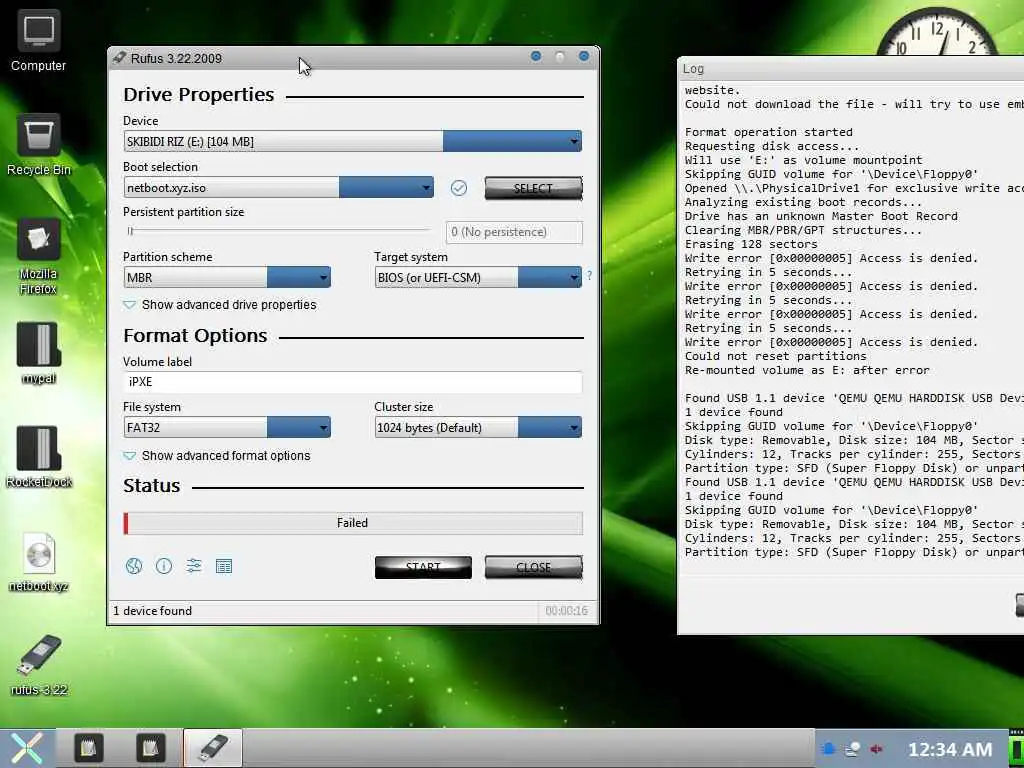
Task: Select the rufus-3.22 desktop icon
Action: point(39,665)
